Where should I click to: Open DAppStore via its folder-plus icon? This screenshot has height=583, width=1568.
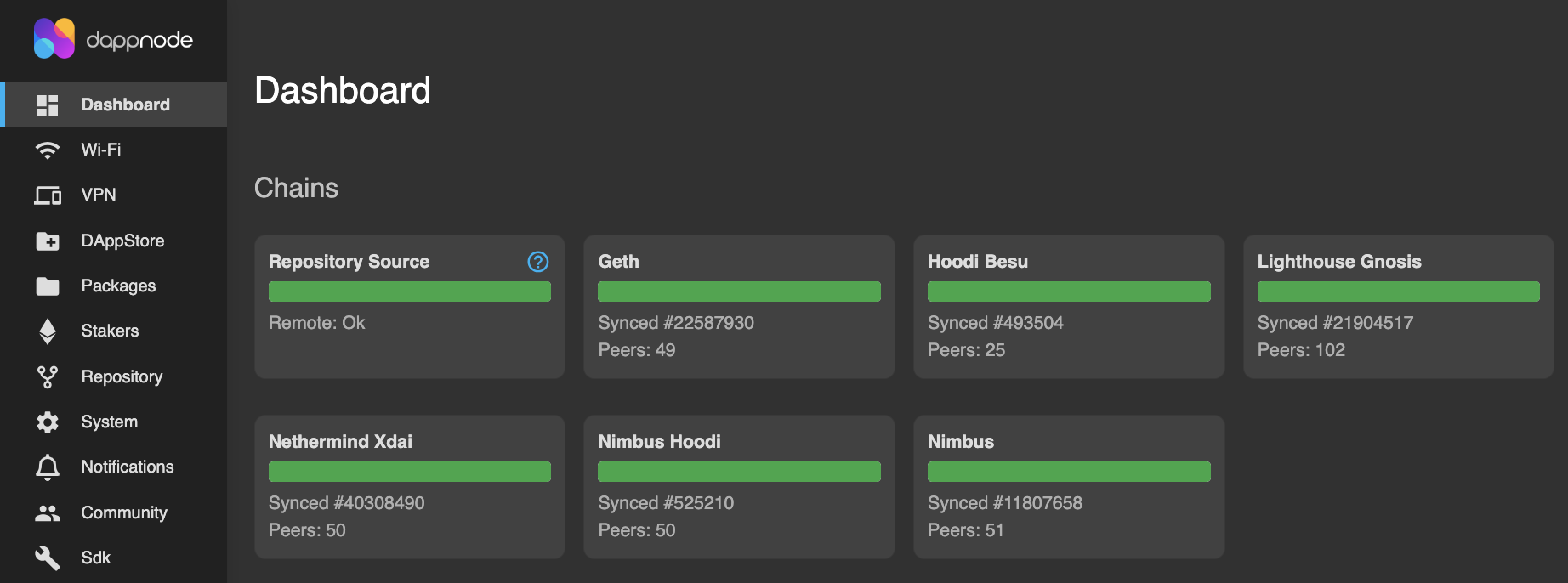[x=48, y=241]
